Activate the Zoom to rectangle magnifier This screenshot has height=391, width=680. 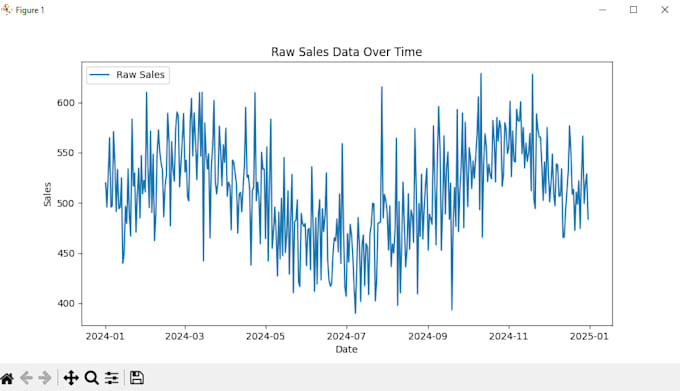(x=92, y=378)
